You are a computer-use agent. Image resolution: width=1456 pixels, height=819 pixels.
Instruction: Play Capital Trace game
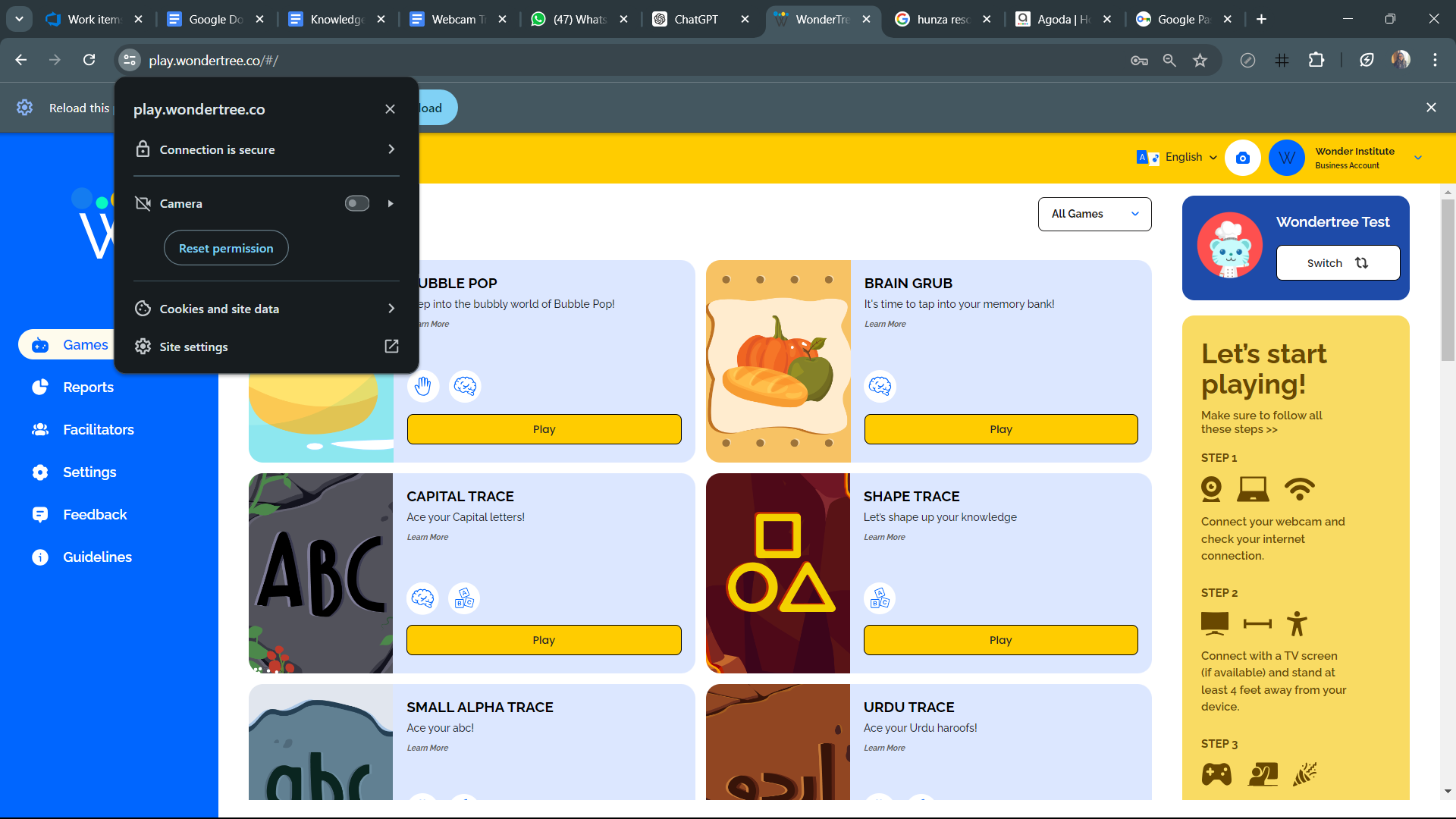[544, 640]
